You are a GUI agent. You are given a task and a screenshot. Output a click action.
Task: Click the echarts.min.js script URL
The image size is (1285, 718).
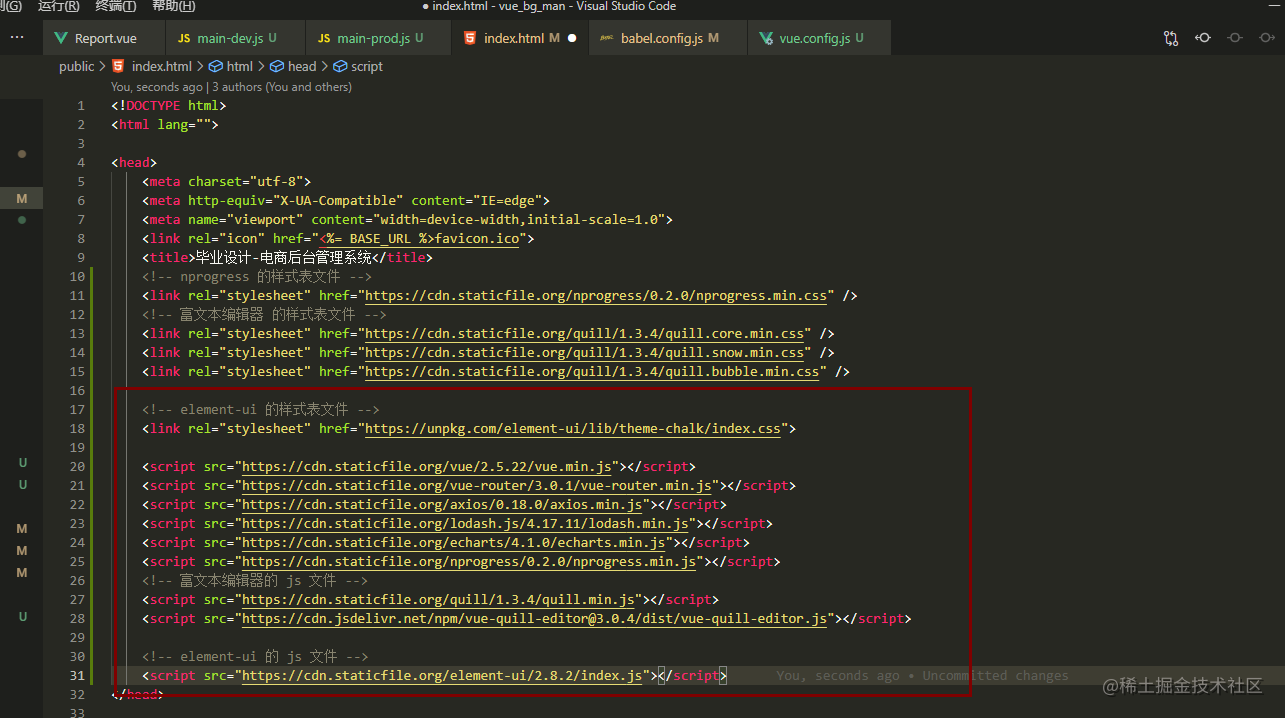[x=453, y=543]
